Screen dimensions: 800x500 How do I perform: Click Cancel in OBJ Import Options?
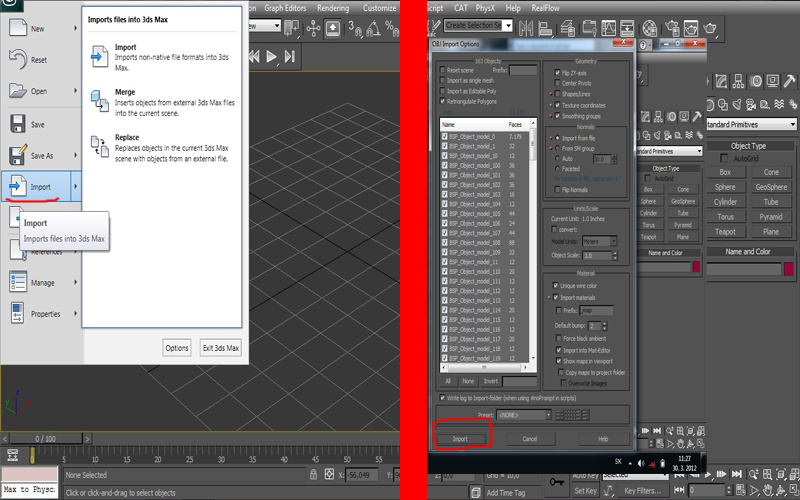click(x=530, y=438)
